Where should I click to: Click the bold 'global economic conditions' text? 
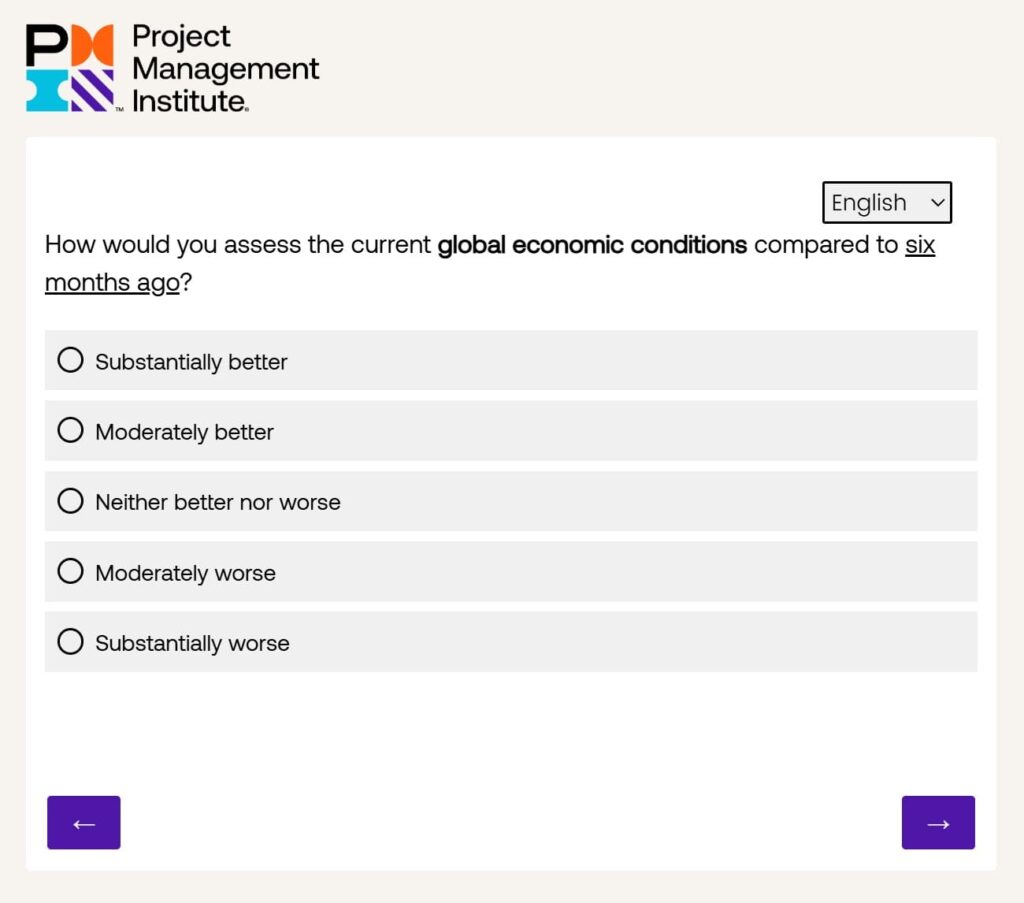coord(592,245)
